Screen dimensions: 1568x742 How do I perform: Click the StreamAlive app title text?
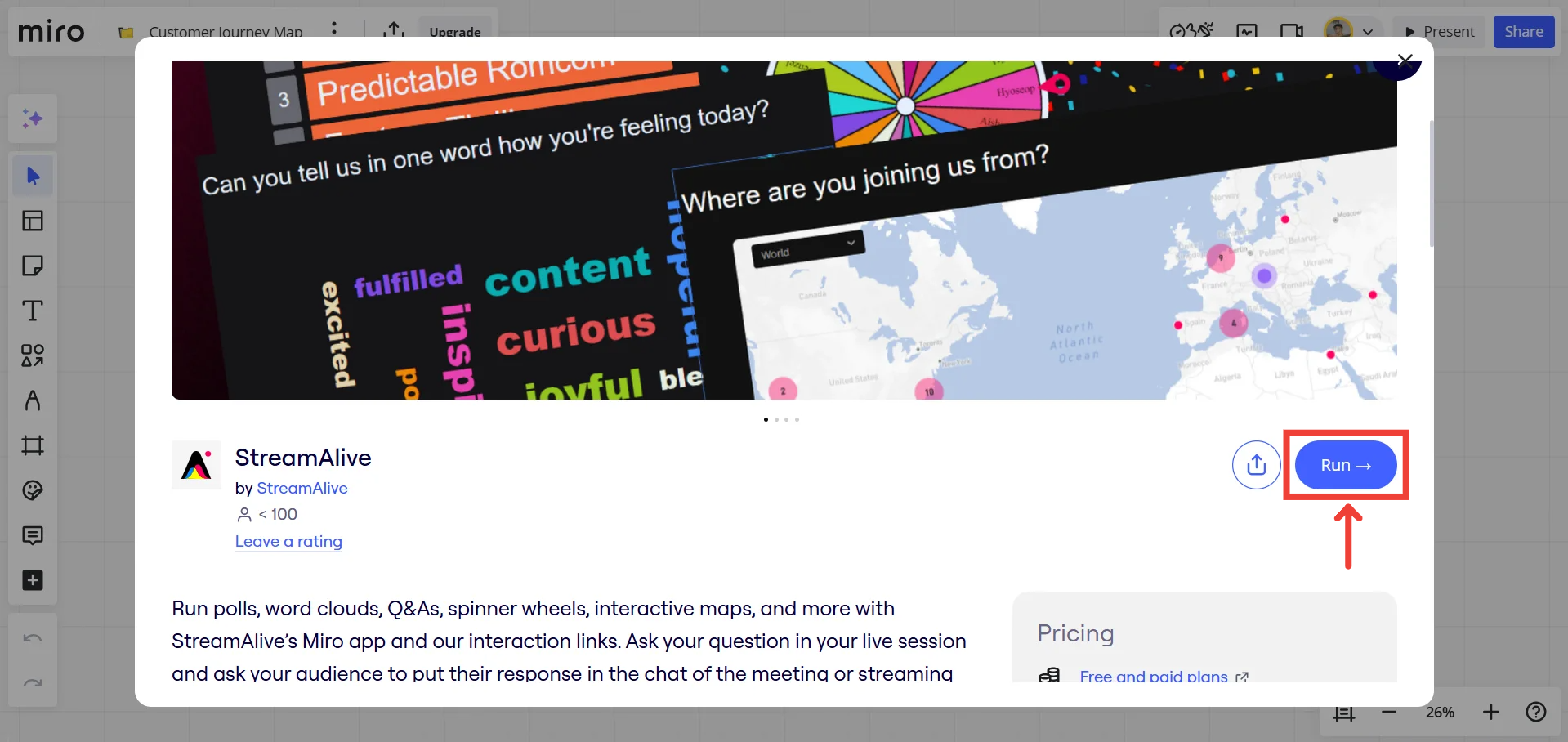pos(303,458)
